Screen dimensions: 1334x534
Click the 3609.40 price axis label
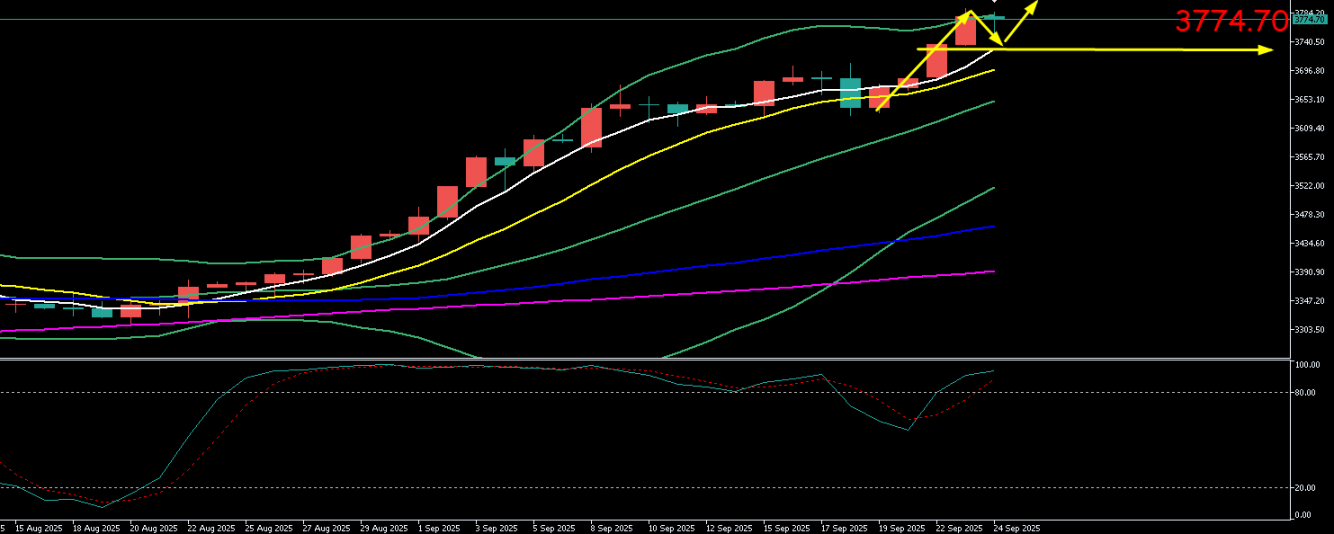(1309, 128)
